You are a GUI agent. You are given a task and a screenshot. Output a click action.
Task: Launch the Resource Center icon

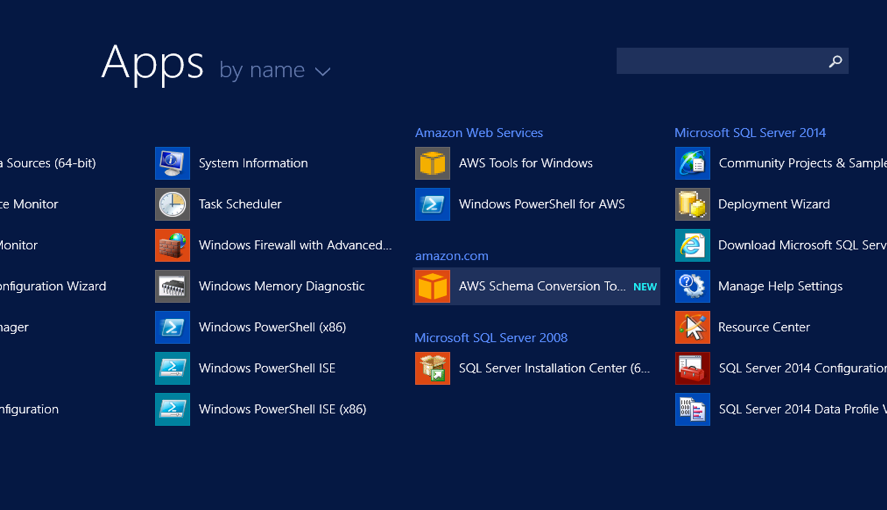[x=692, y=327]
